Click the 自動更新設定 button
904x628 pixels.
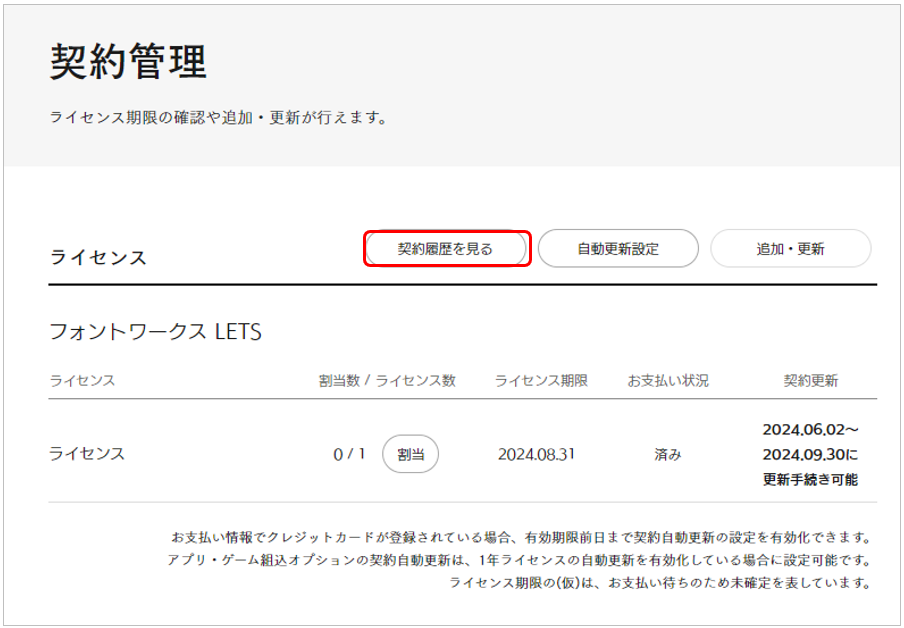coord(618,249)
